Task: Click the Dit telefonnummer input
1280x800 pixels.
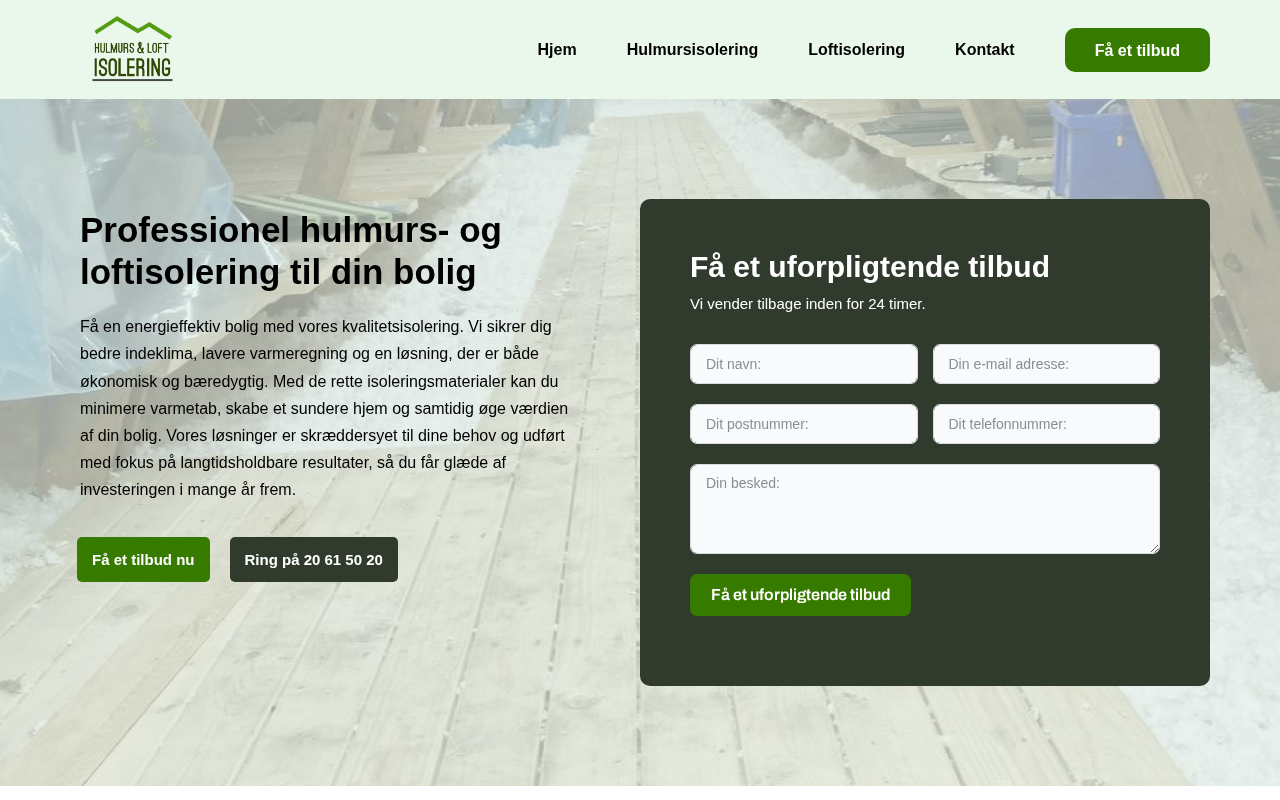Action: 1046,424
